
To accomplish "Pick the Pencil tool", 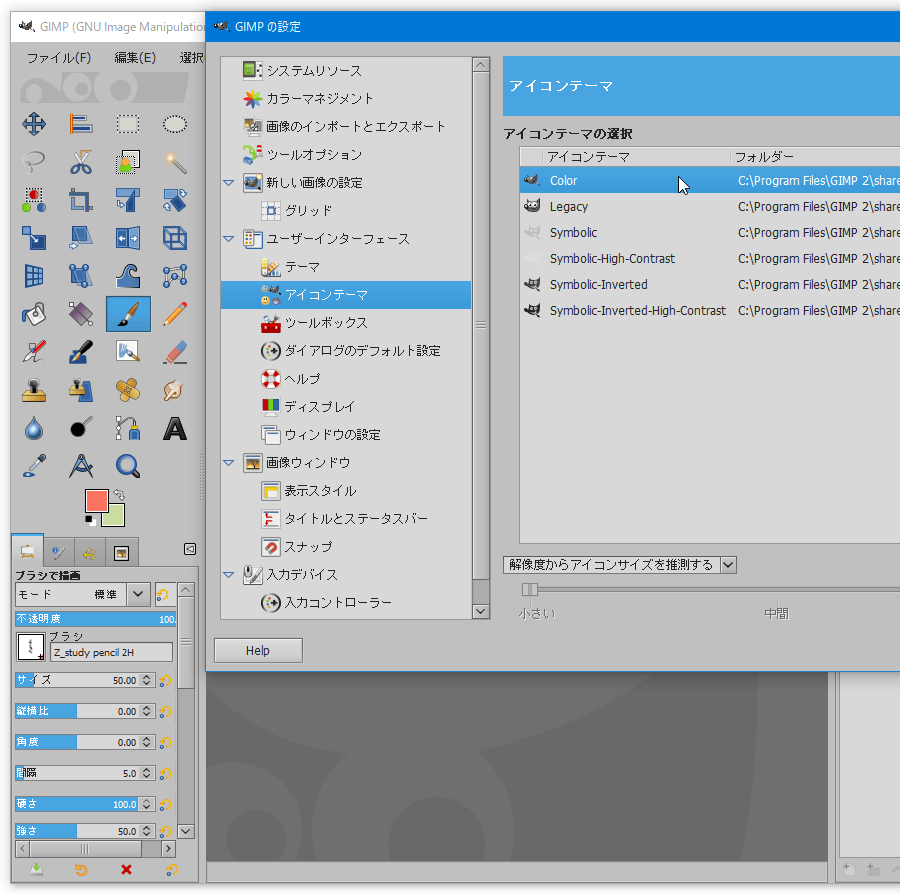I will point(174,314).
